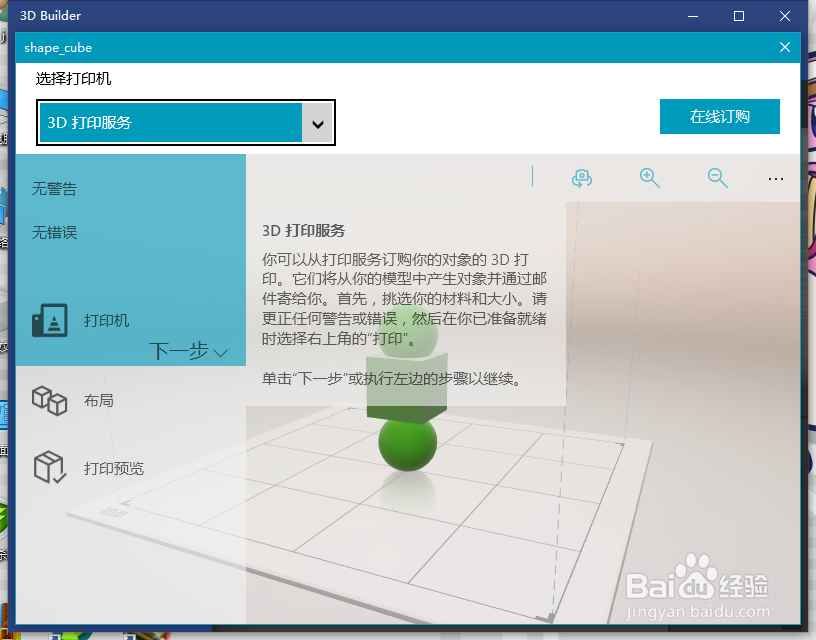Click the layout cubes icon beside 布局
The height and width of the screenshot is (640, 816).
pyautogui.click(x=50, y=401)
